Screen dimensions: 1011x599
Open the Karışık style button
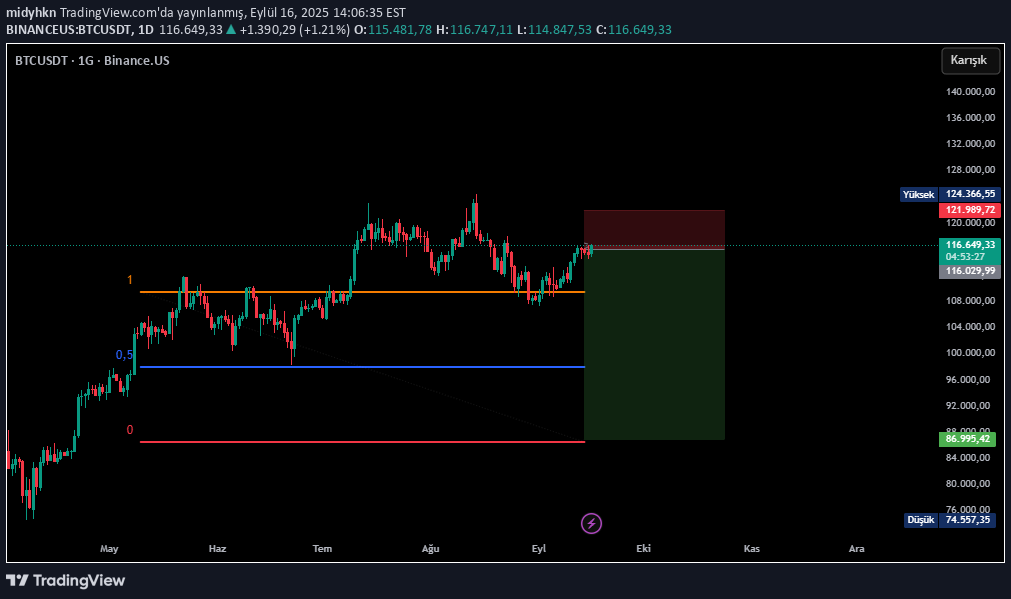pos(969,61)
